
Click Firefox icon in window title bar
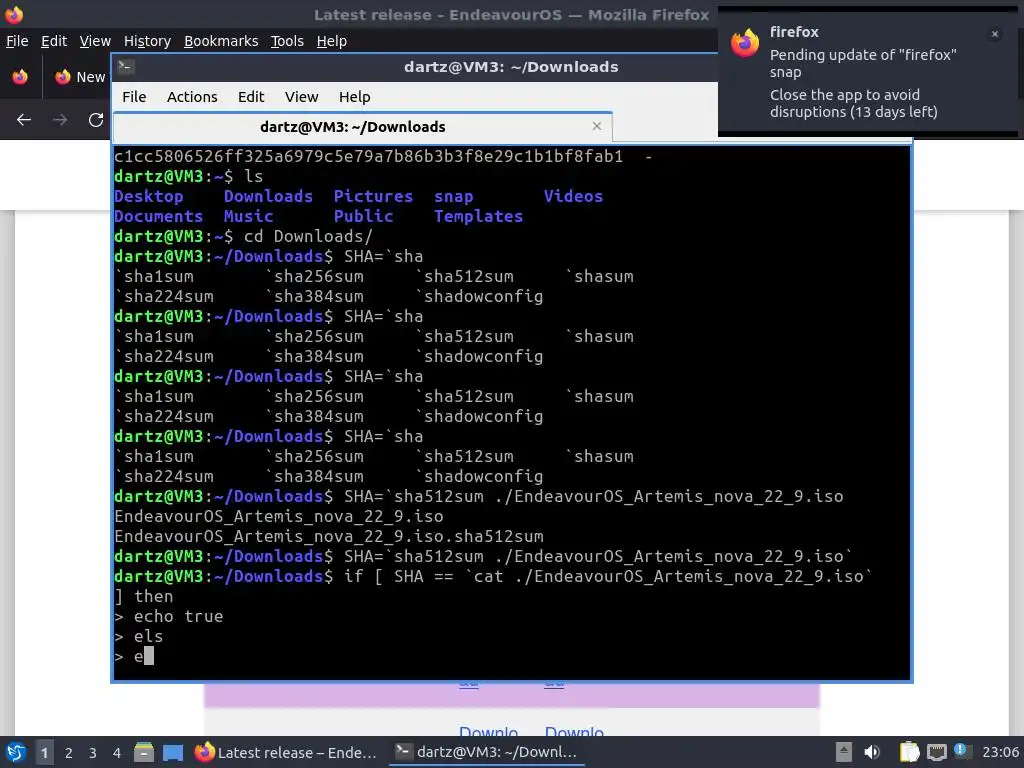pos(14,14)
